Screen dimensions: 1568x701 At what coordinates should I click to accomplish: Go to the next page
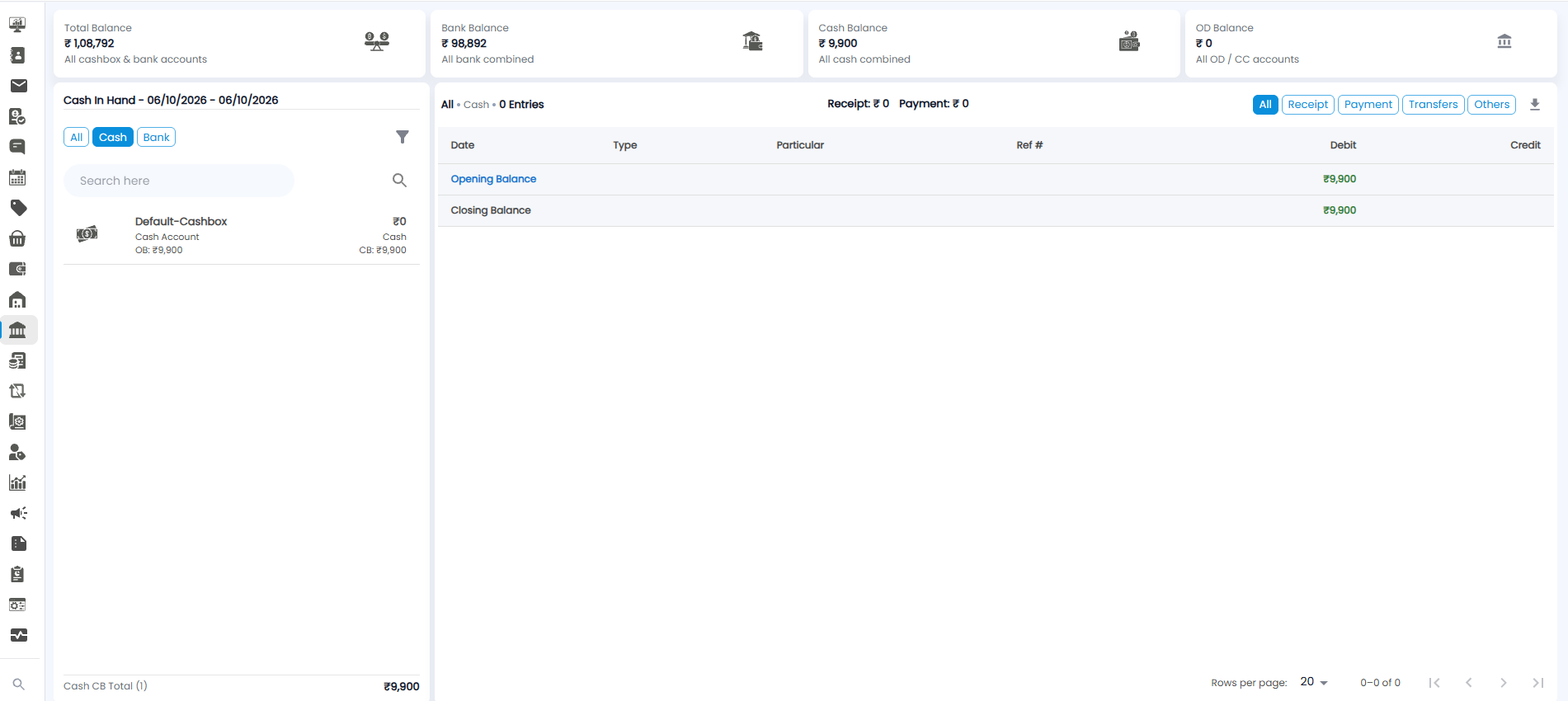1504,682
